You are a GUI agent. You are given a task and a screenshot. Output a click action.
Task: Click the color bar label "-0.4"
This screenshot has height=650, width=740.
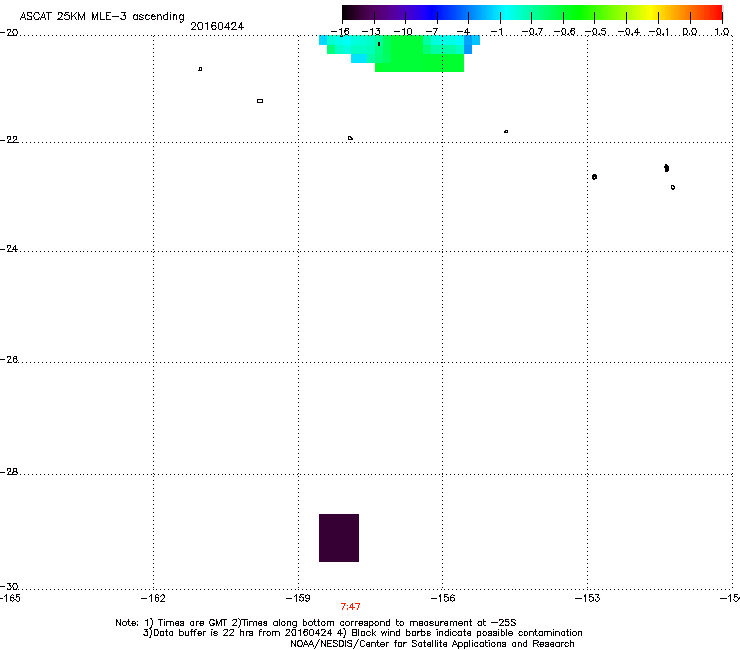[x=629, y=32]
